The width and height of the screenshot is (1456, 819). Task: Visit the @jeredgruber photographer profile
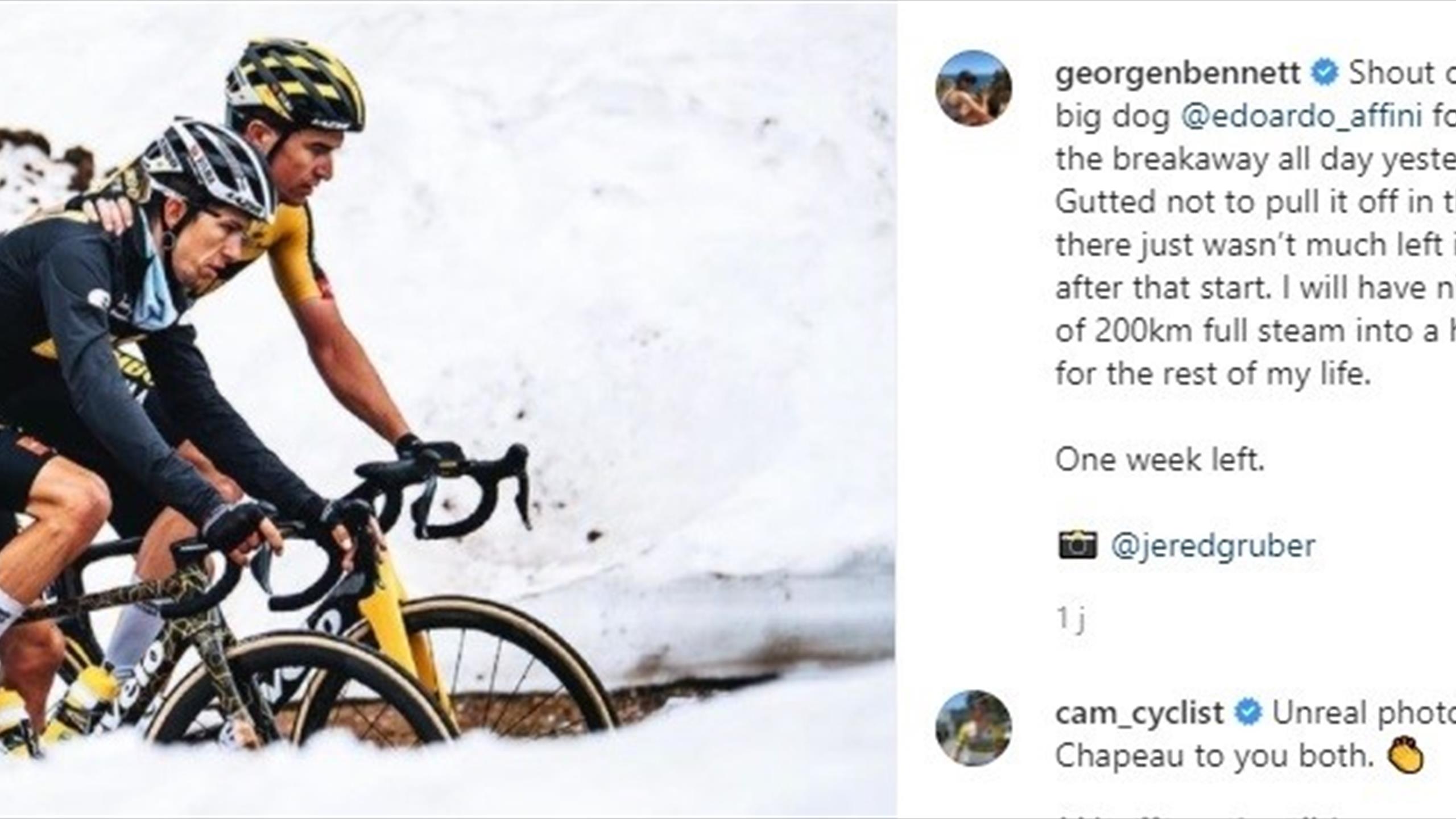[x=1213, y=545]
